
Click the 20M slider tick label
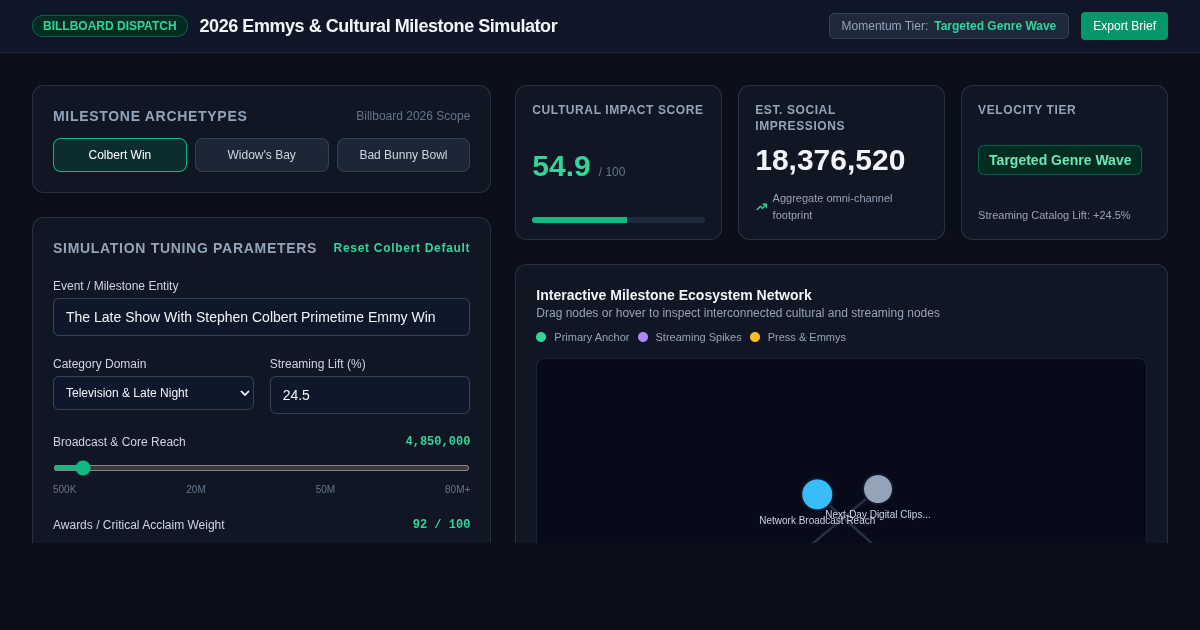196,490
